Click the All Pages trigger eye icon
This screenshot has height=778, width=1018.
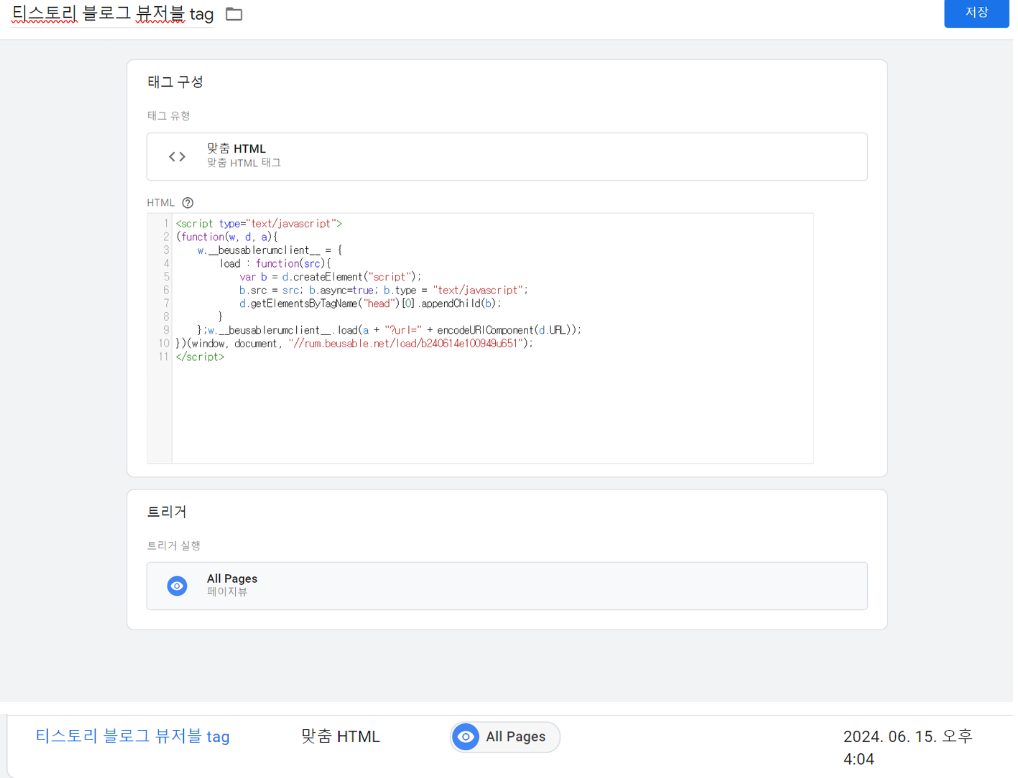177,586
